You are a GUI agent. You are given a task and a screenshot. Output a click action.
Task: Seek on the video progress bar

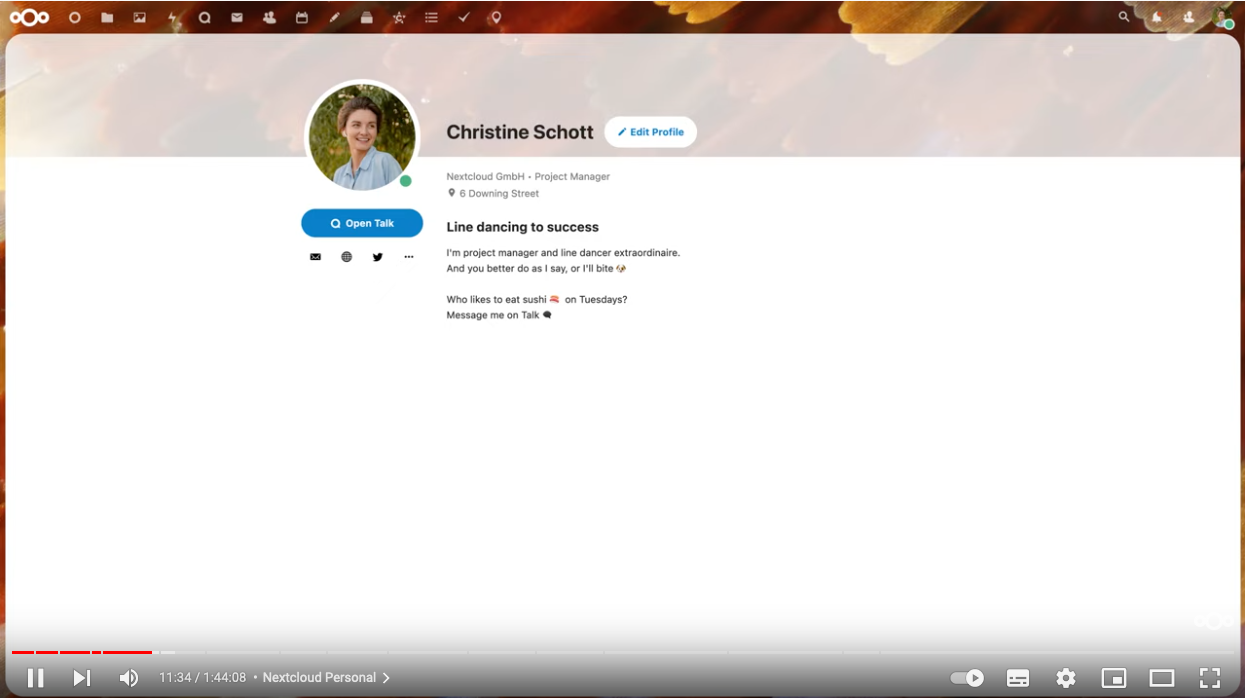[622, 652]
